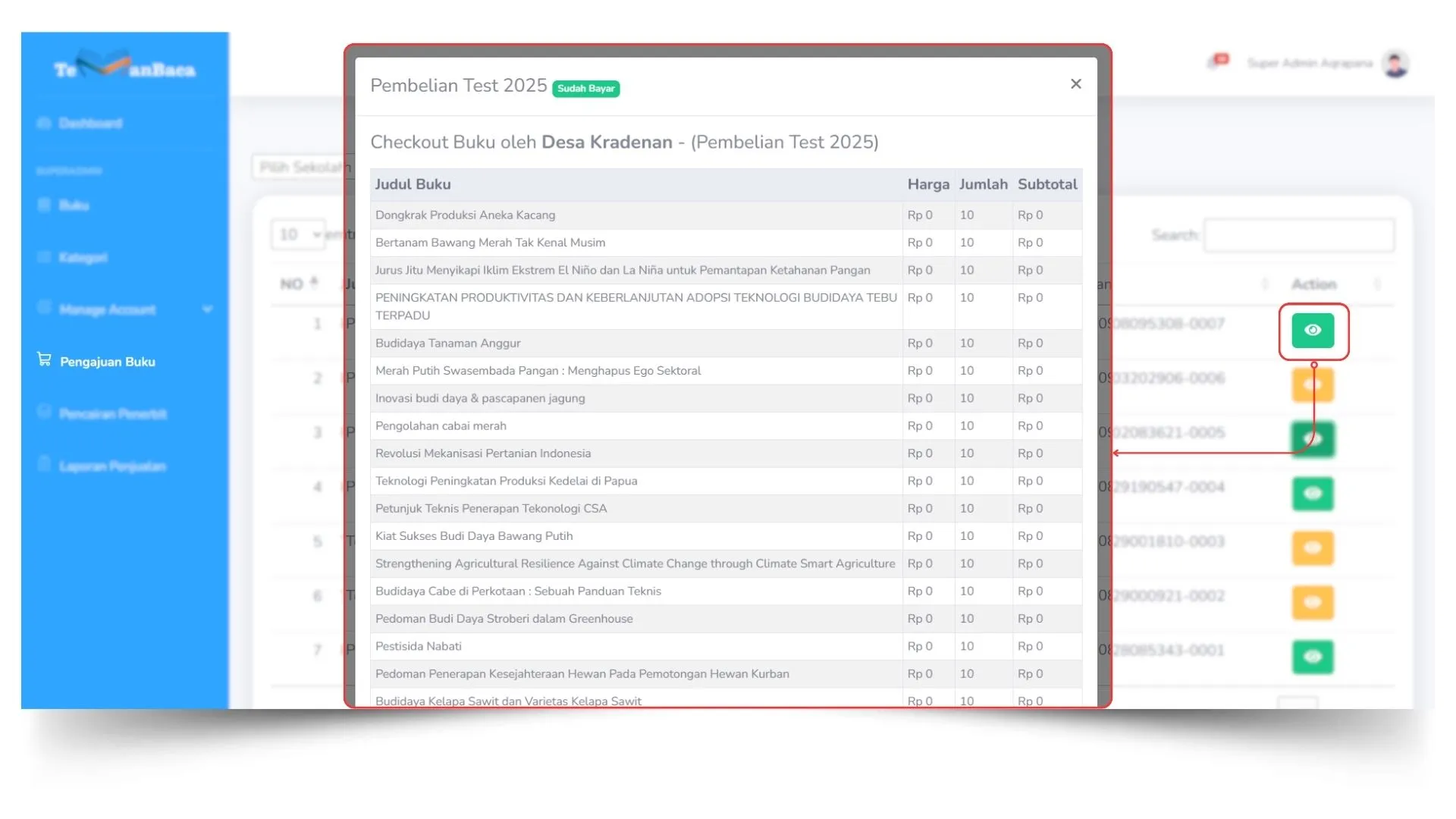Open the entries per page dropdown
The image size is (1456, 819).
pos(298,234)
